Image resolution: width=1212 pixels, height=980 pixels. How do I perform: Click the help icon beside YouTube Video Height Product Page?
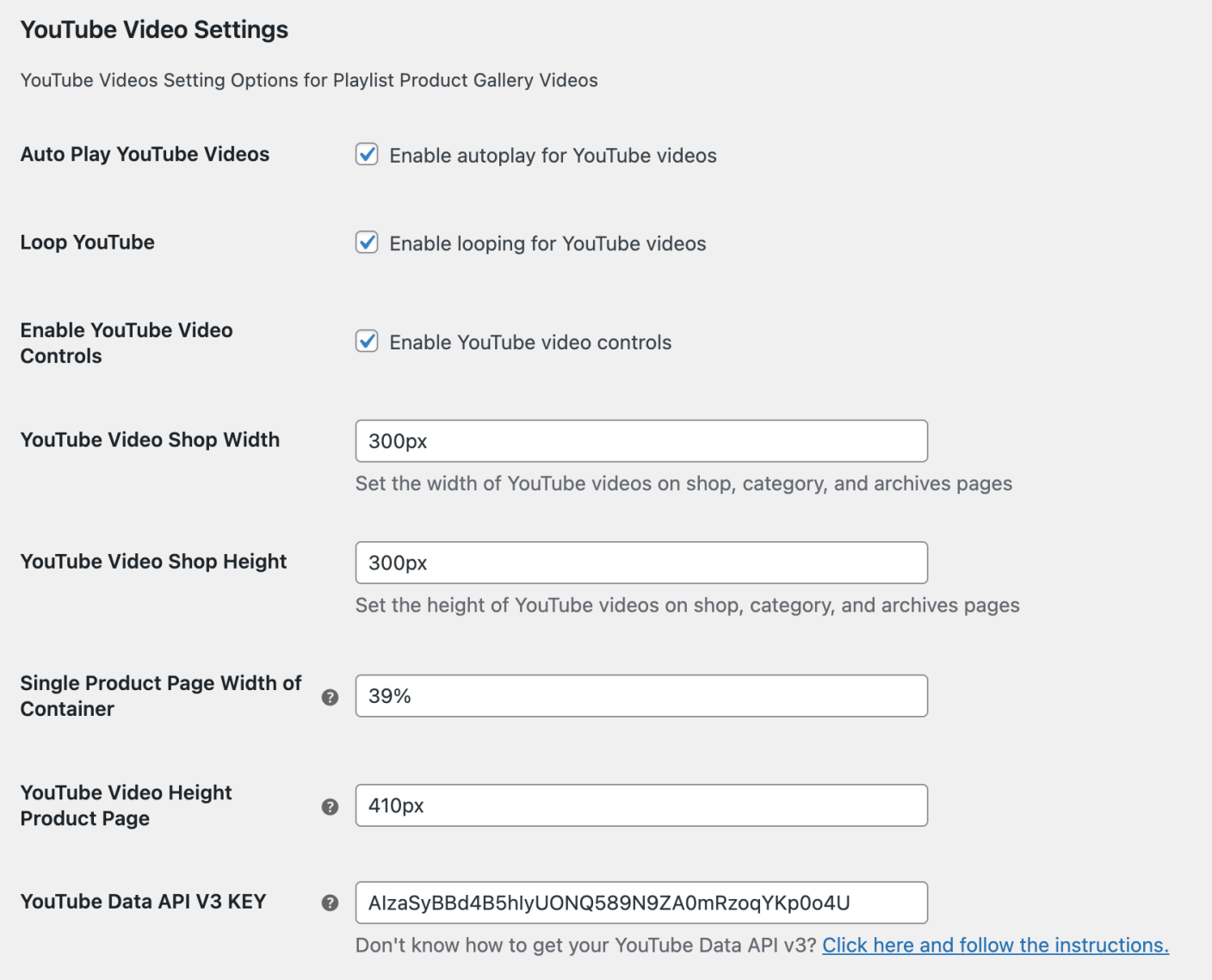[330, 807]
